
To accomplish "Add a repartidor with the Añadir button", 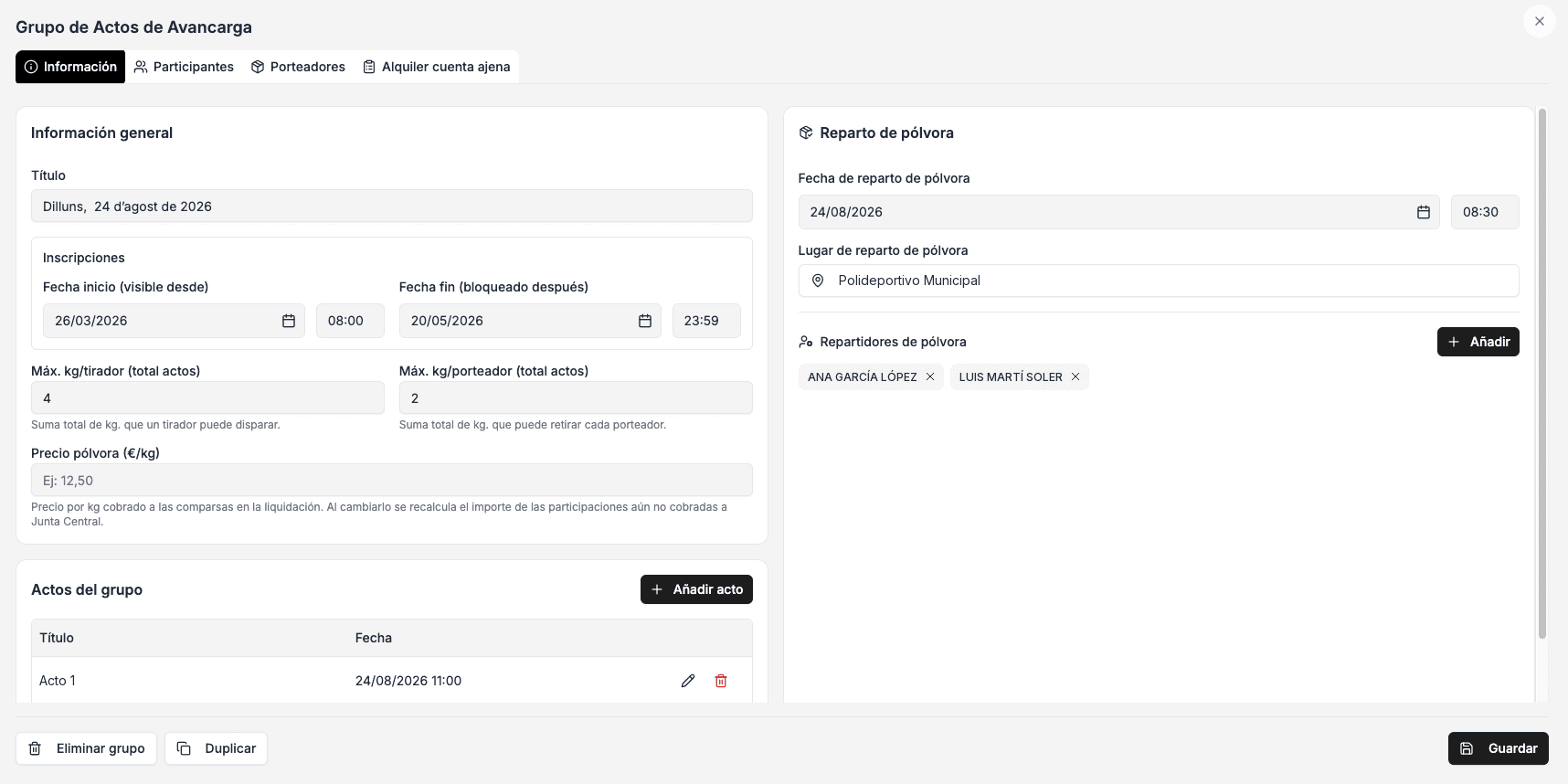I will tap(1478, 342).
